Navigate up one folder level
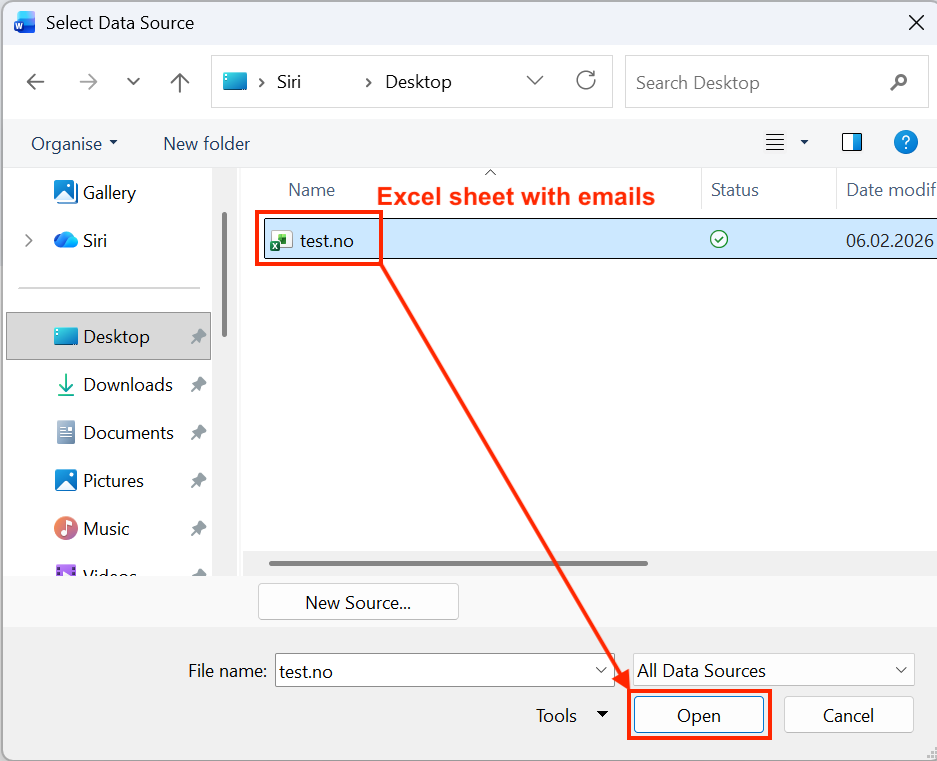This screenshot has width=937, height=761. point(179,82)
